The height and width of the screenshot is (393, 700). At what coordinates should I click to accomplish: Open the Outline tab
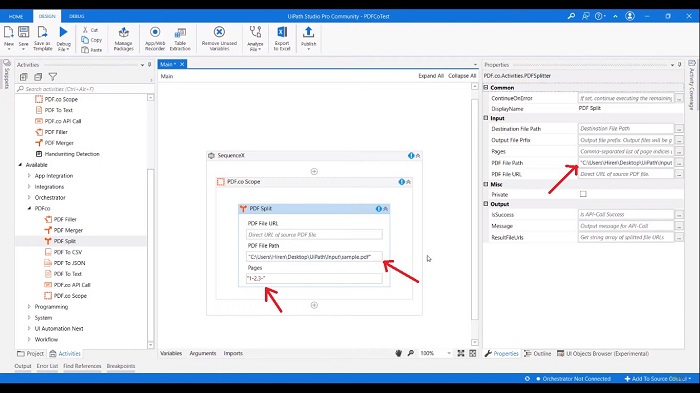[x=538, y=354]
